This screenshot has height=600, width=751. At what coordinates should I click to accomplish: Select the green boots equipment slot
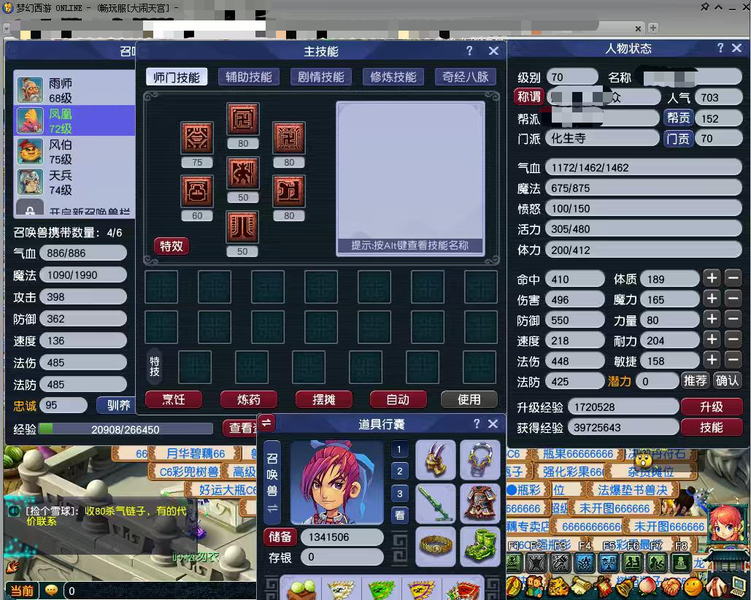480,547
